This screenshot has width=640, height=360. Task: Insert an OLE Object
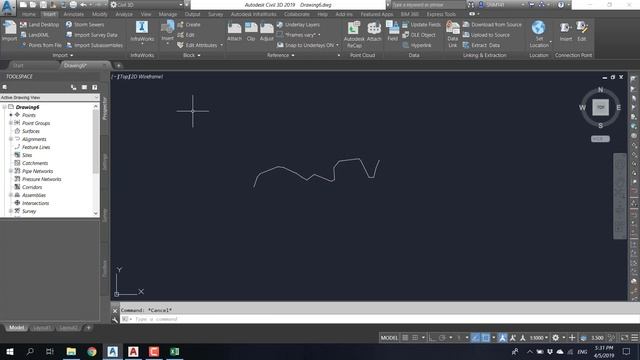point(419,35)
